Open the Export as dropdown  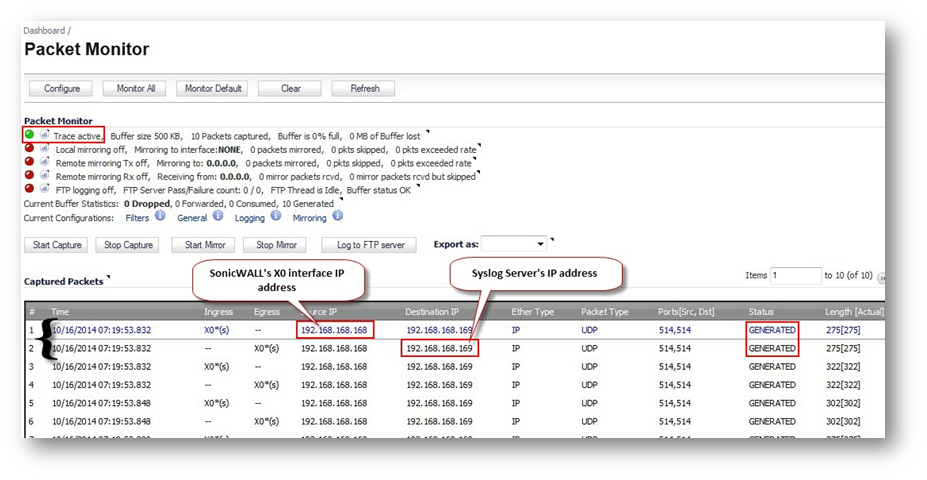click(514, 244)
